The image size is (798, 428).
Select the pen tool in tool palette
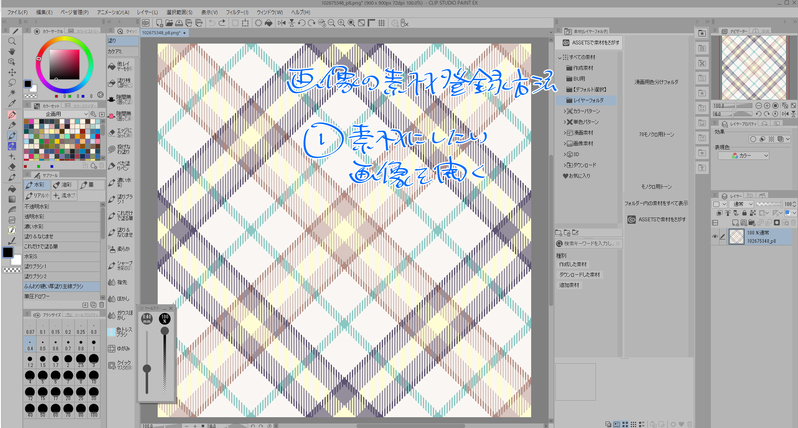click(x=11, y=114)
